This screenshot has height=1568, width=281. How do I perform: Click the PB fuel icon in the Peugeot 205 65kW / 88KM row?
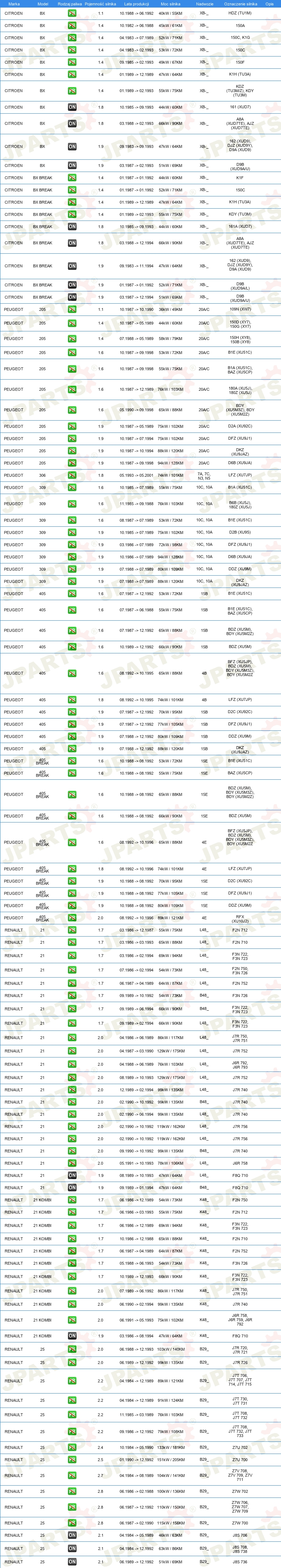click(72, 410)
